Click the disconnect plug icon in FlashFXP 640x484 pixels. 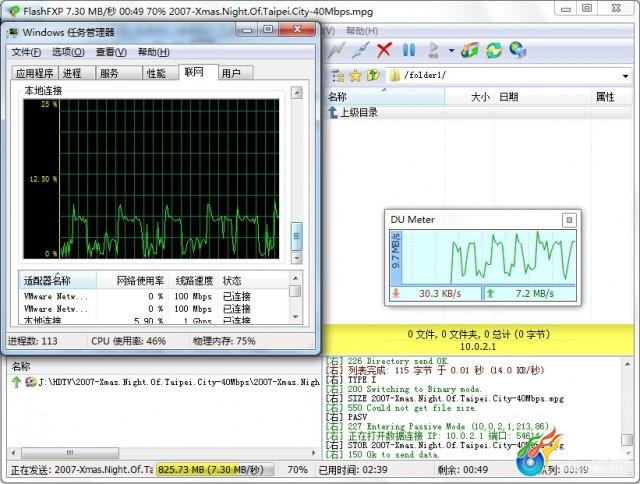pos(361,50)
